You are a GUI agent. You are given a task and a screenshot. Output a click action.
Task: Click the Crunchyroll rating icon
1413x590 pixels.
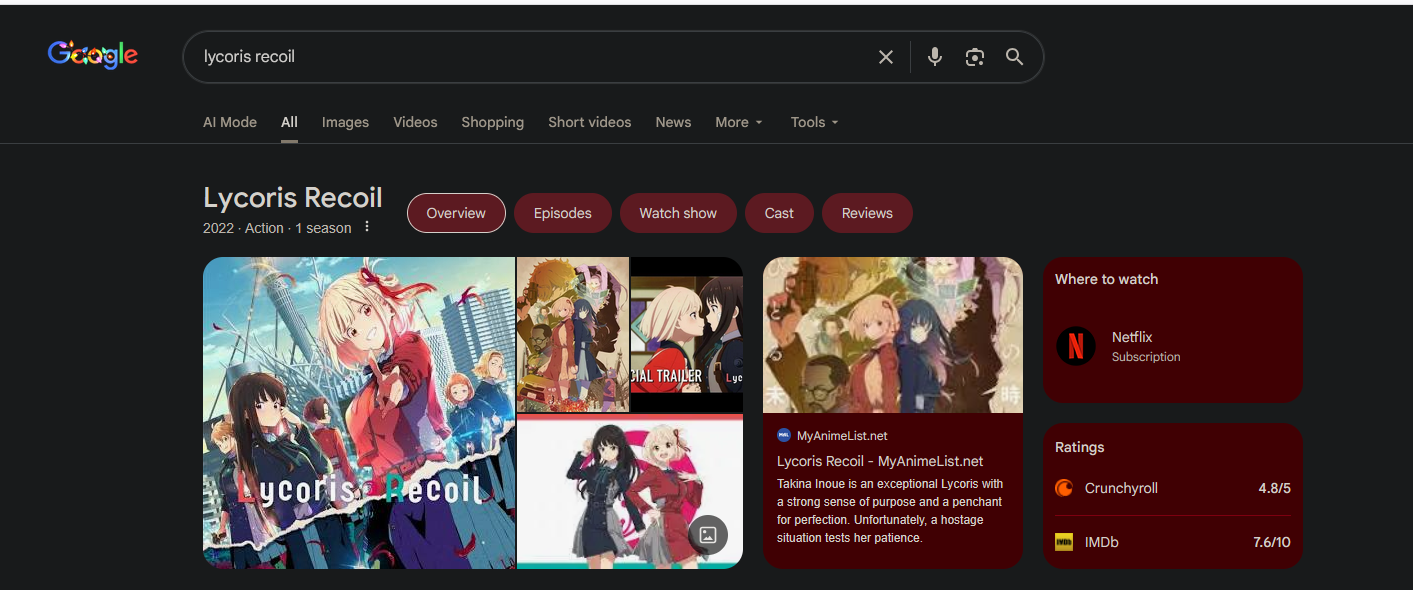pos(1064,488)
